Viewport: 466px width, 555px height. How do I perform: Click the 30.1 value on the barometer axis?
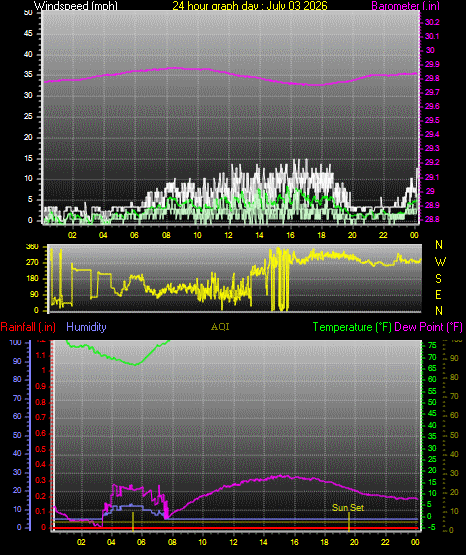432,36
